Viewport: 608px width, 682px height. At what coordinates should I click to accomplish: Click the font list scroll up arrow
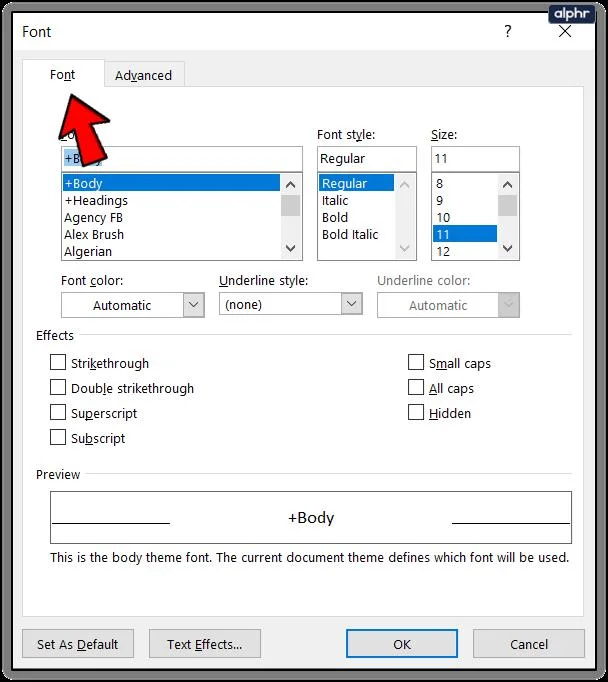pos(291,185)
